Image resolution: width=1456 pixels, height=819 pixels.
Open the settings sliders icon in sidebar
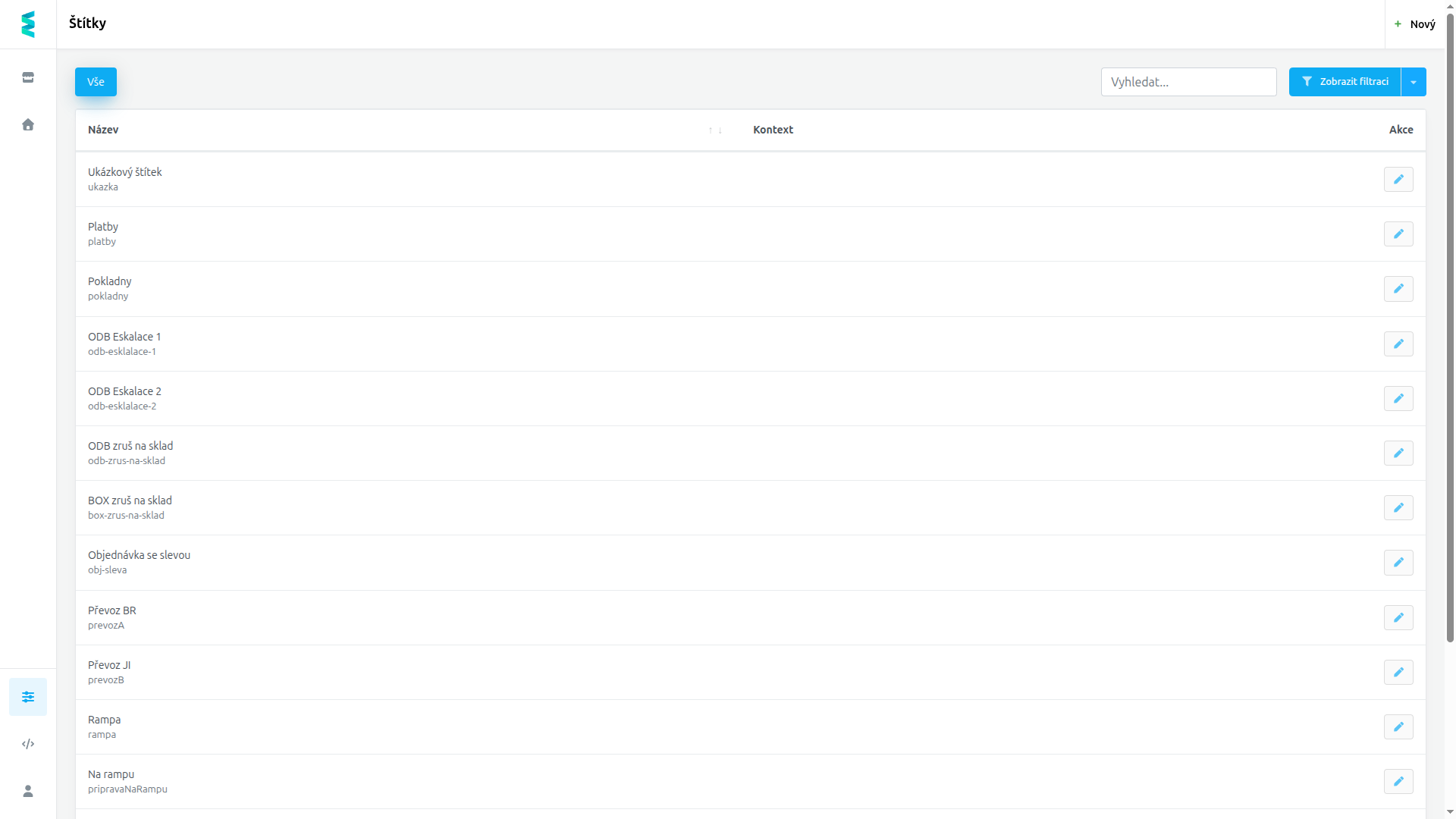click(28, 697)
